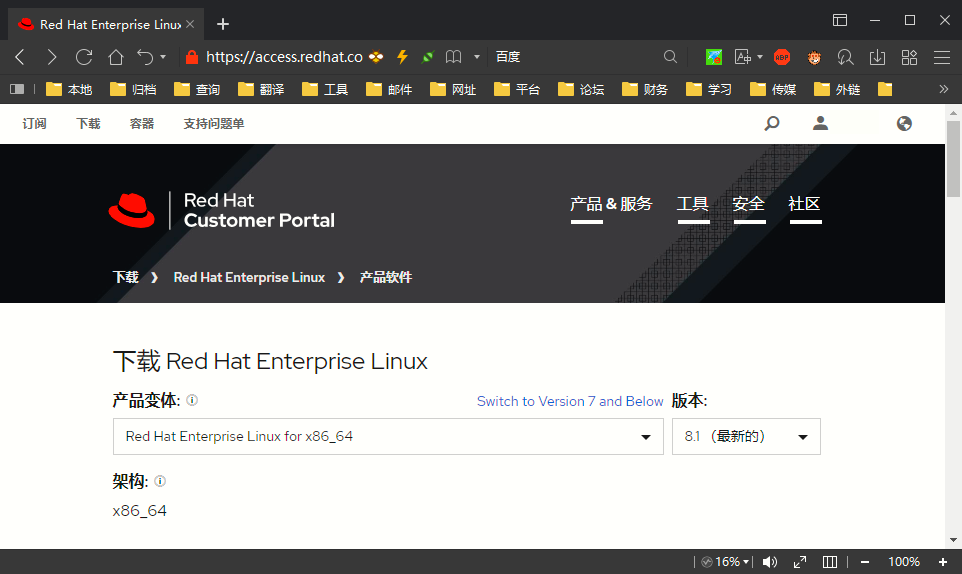Show more bookmarks with the chevron
This screenshot has width=962, height=574.
[x=944, y=90]
